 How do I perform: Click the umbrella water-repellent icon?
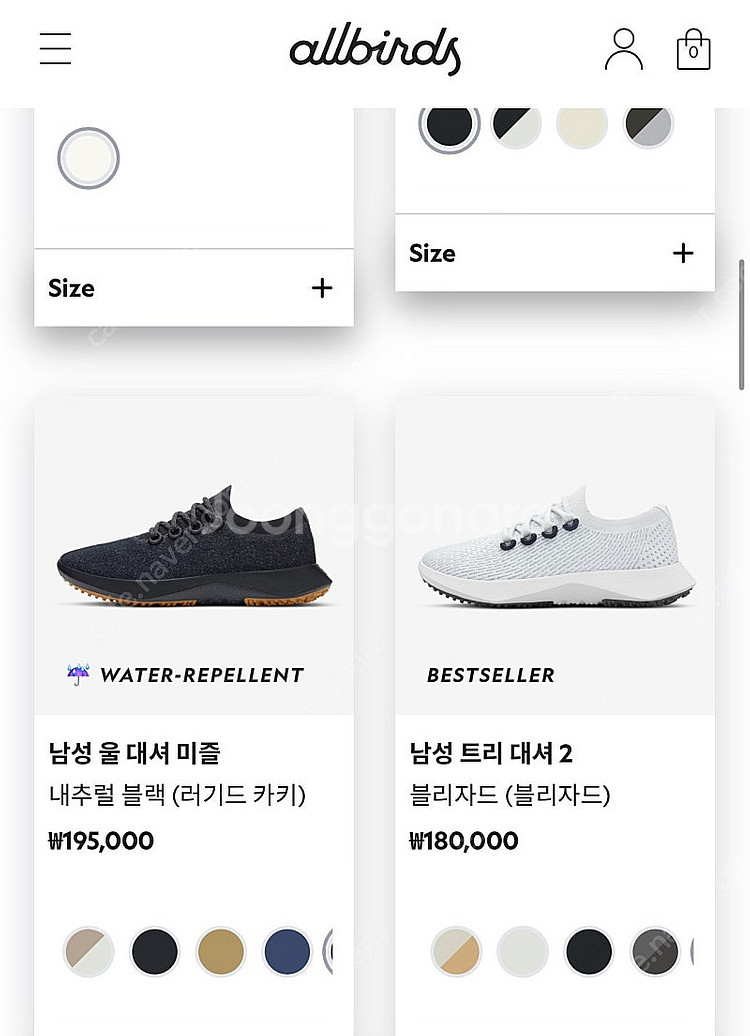pos(78,675)
